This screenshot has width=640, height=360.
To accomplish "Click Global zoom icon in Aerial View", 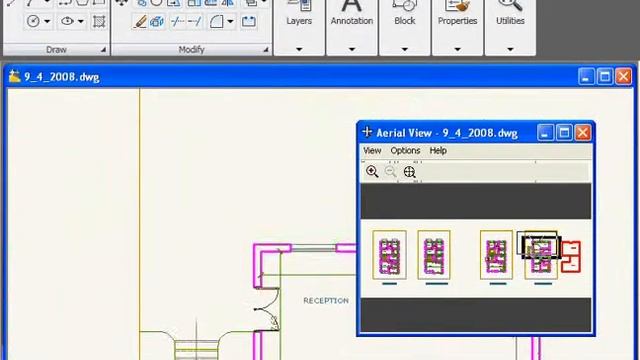I will 409,172.
